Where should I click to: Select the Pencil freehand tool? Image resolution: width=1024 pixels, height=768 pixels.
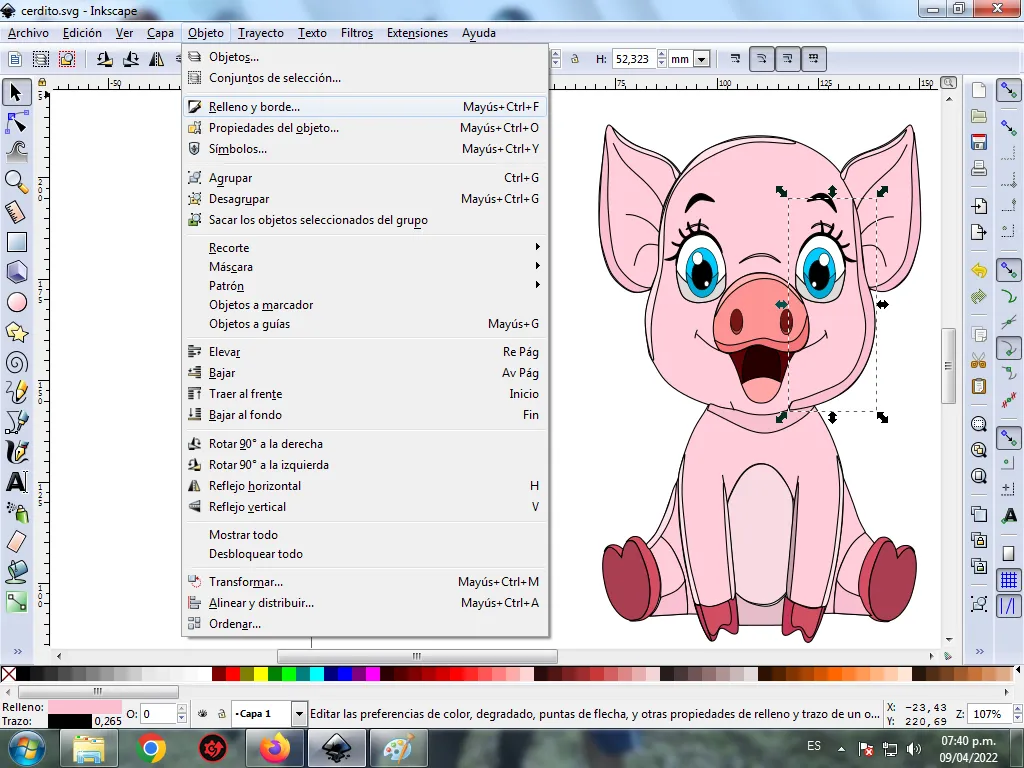16,392
